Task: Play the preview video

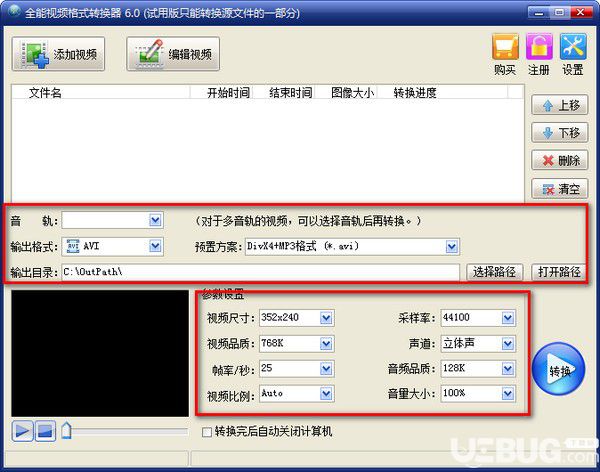Action: [22, 431]
